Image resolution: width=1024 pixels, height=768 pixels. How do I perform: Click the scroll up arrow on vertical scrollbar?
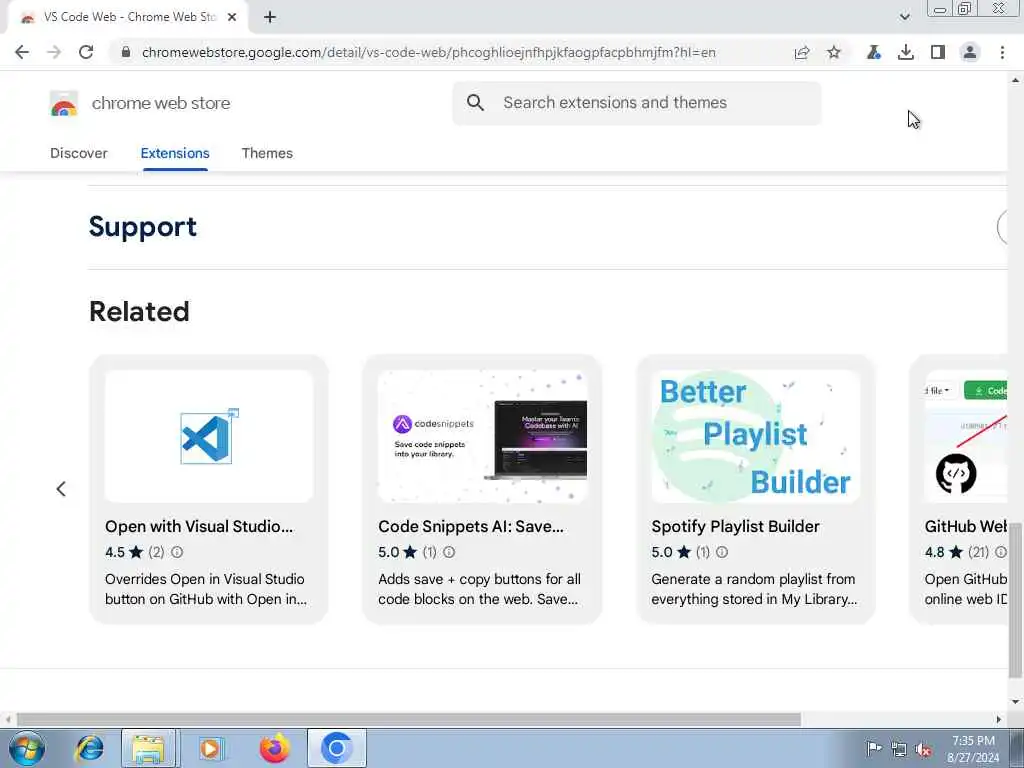click(1015, 80)
